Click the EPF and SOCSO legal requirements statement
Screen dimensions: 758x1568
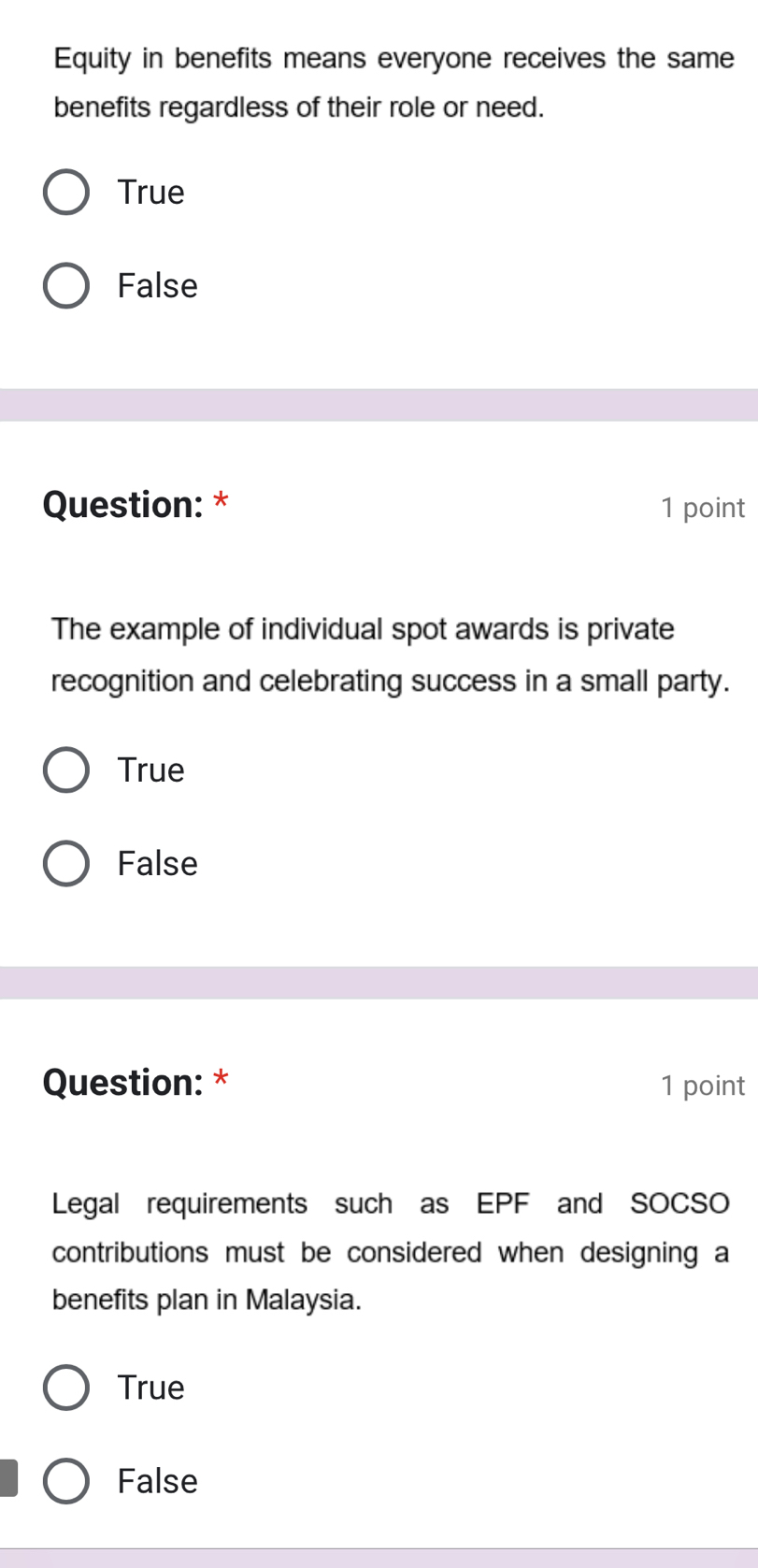point(390,1251)
